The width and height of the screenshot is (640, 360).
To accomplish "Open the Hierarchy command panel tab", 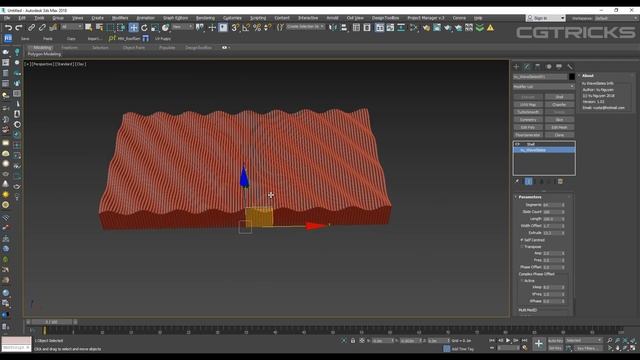I will 538,67.
